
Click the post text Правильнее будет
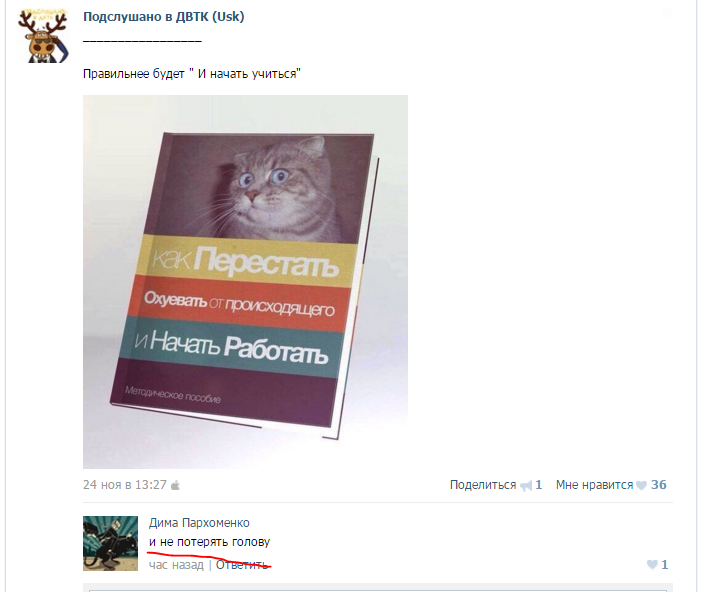pyautogui.click(x=133, y=73)
